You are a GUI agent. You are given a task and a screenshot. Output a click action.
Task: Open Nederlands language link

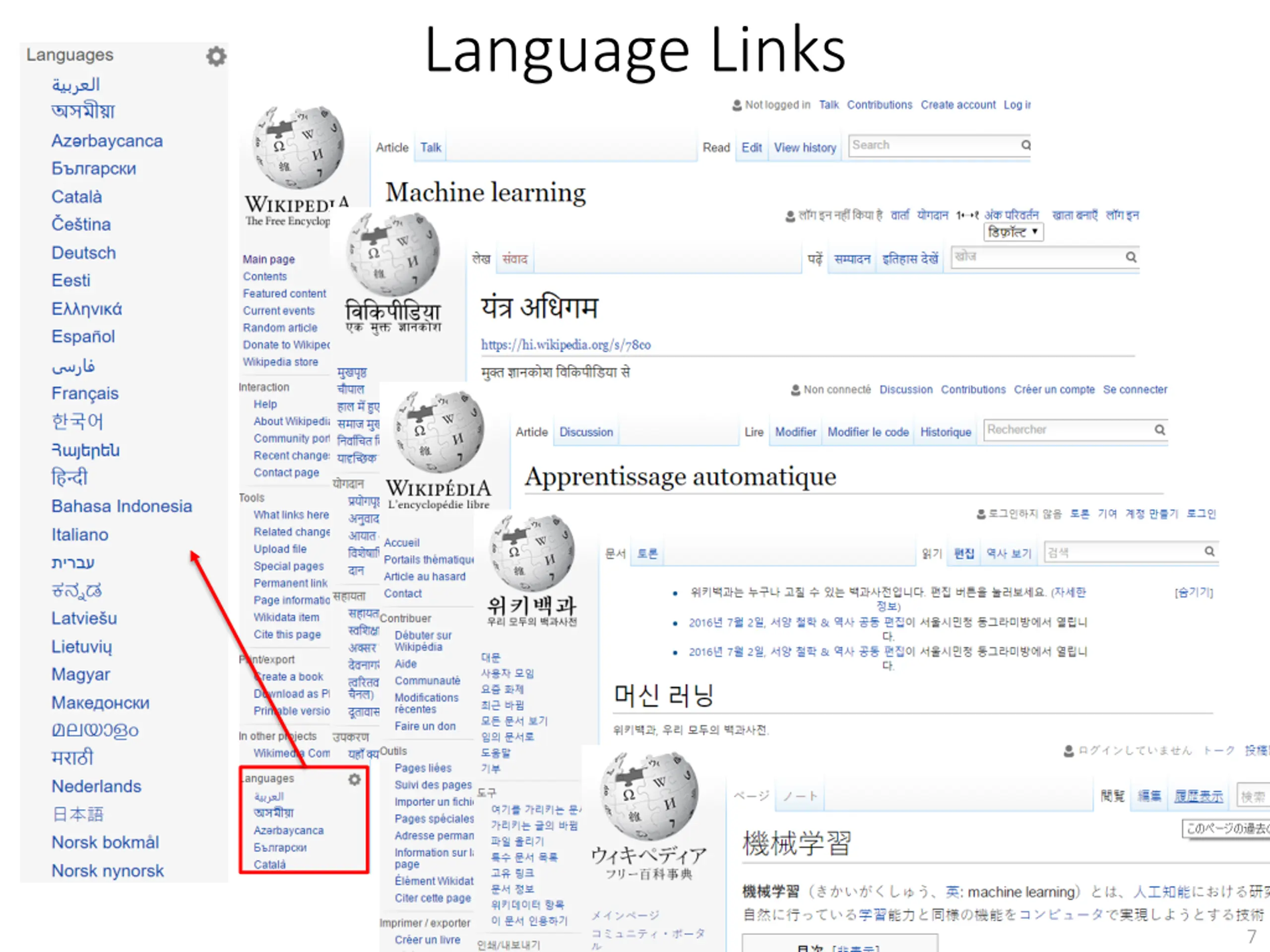[96, 786]
